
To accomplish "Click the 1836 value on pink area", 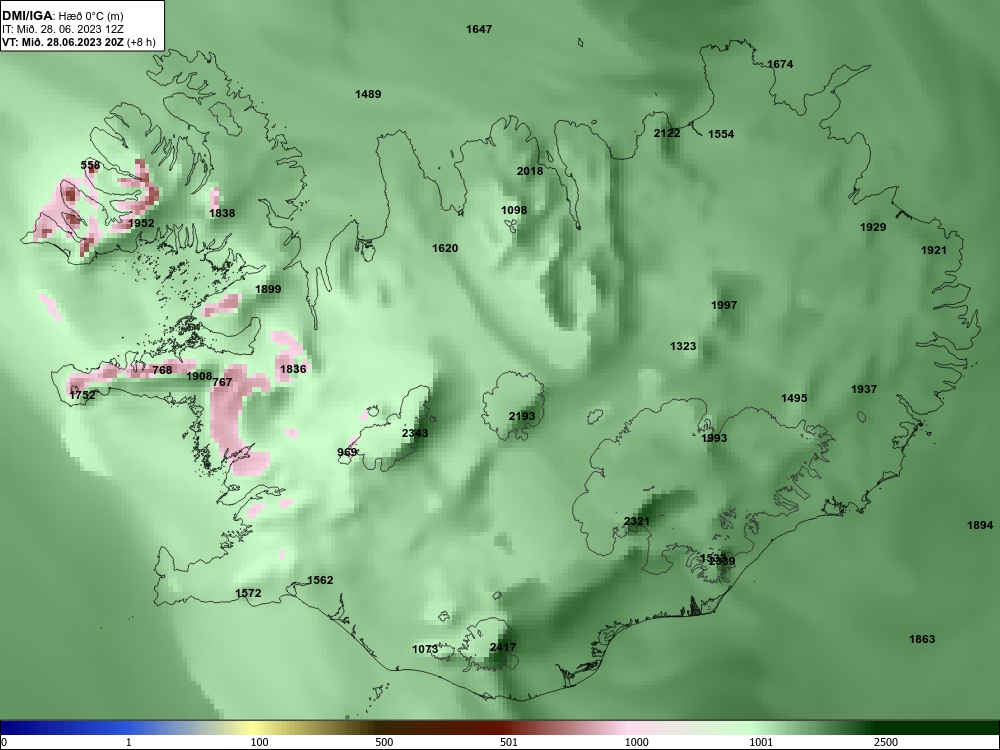I will [293, 369].
